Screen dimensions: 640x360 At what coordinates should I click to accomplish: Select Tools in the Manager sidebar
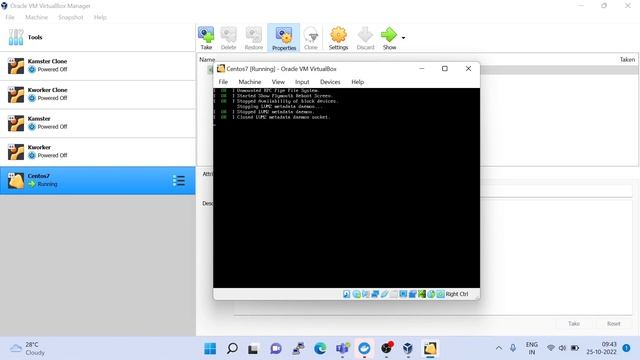[98, 37]
